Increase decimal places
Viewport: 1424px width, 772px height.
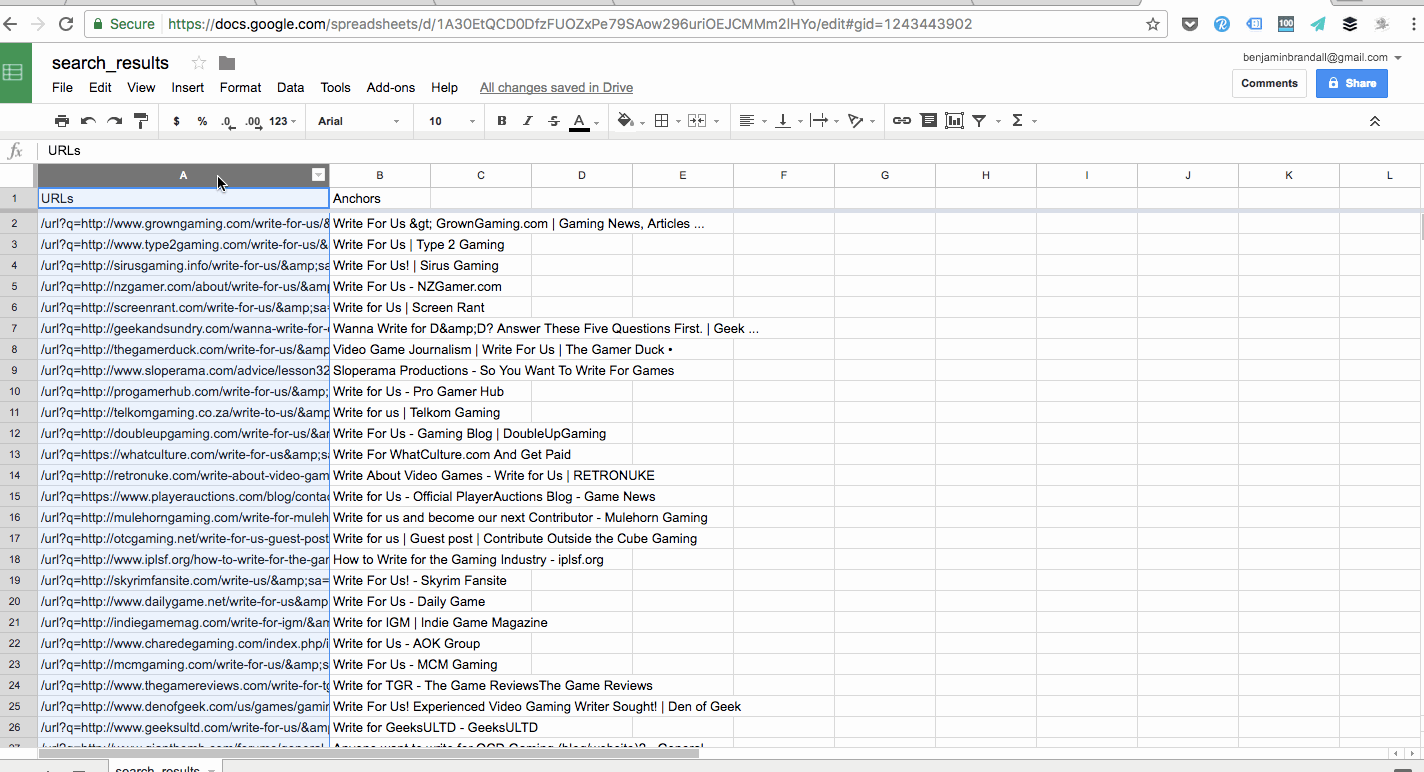point(254,121)
